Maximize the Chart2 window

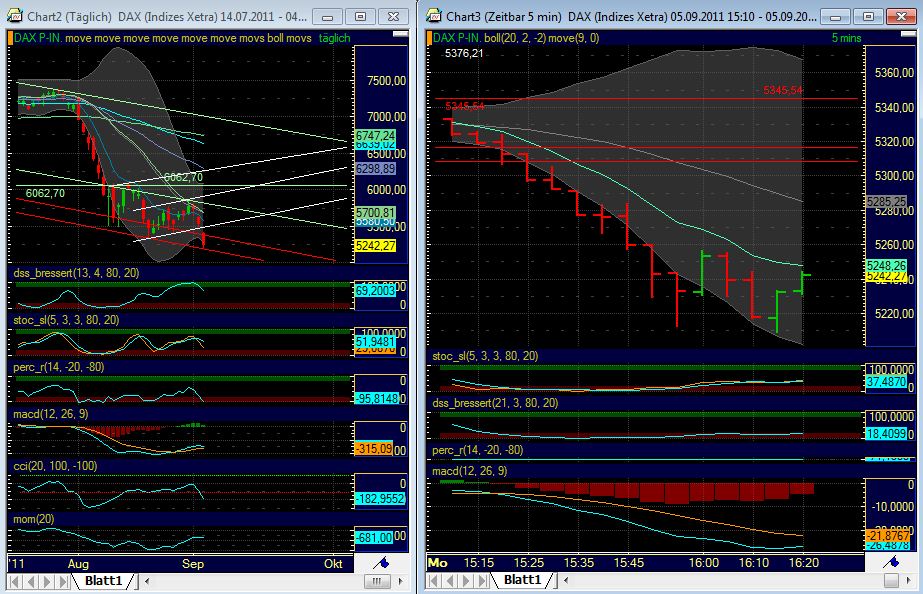tap(360, 17)
